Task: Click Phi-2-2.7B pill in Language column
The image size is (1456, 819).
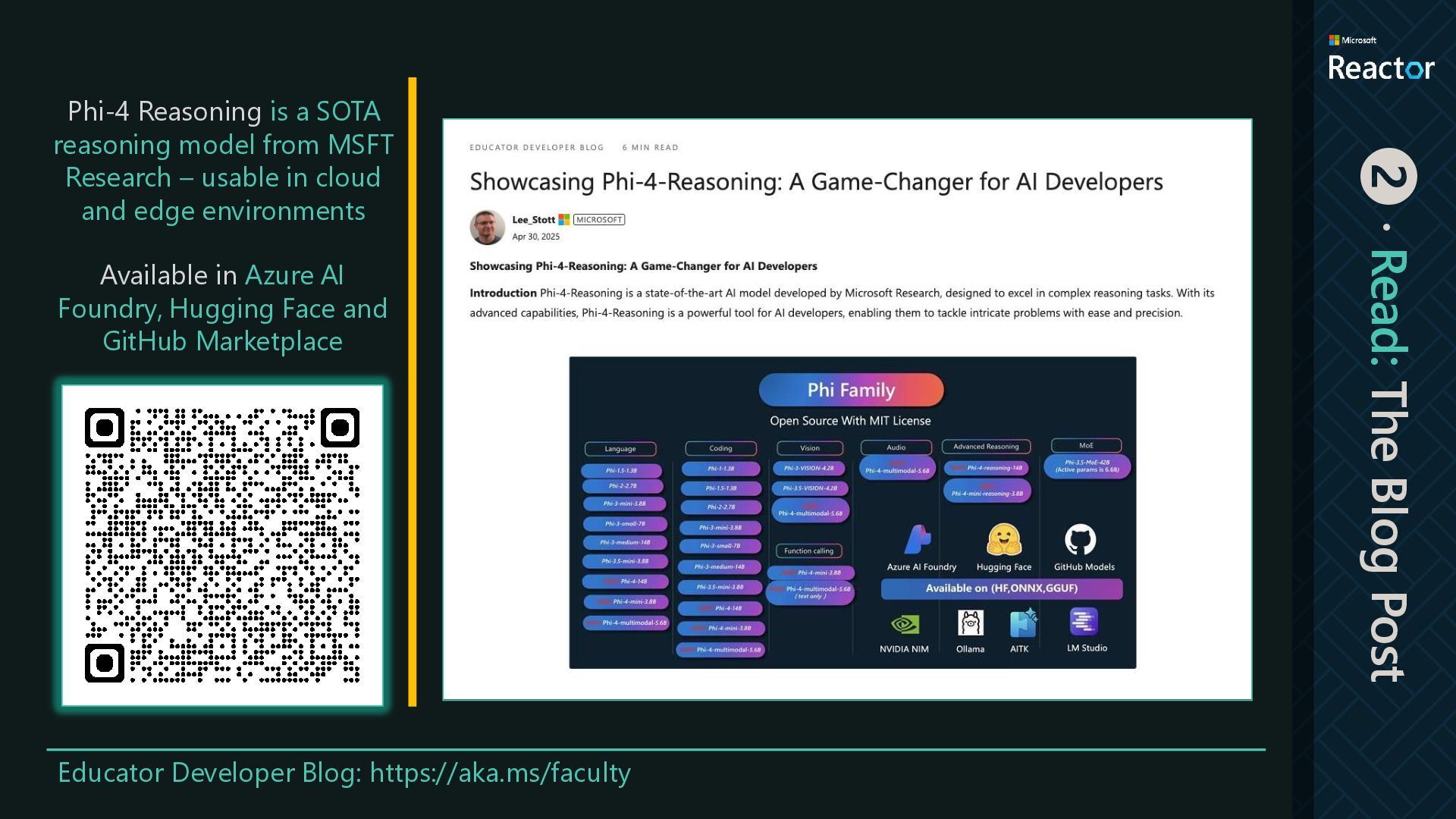Action: coord(623,486)
